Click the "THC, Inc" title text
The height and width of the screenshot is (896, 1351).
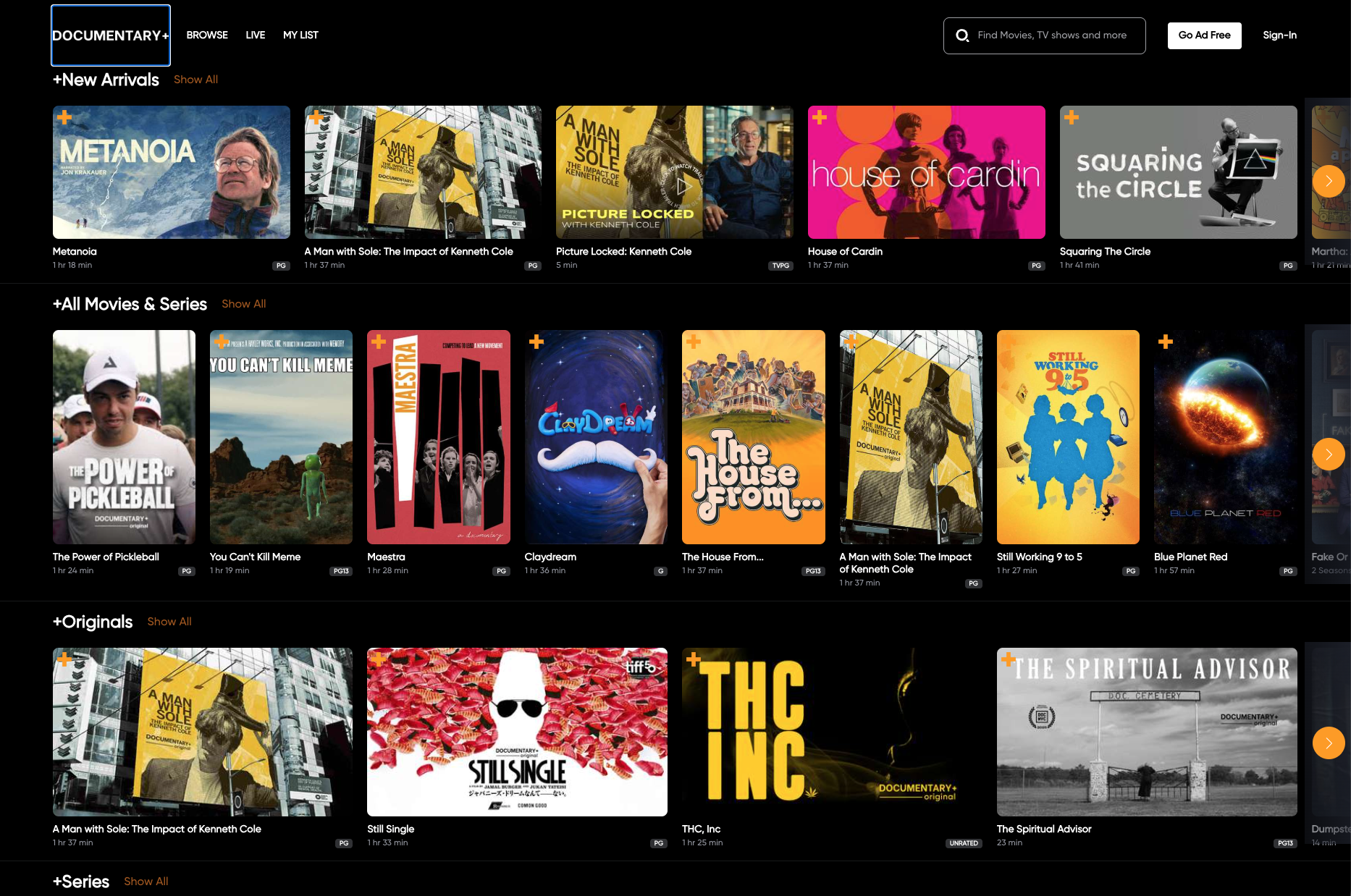click(701, 829)
